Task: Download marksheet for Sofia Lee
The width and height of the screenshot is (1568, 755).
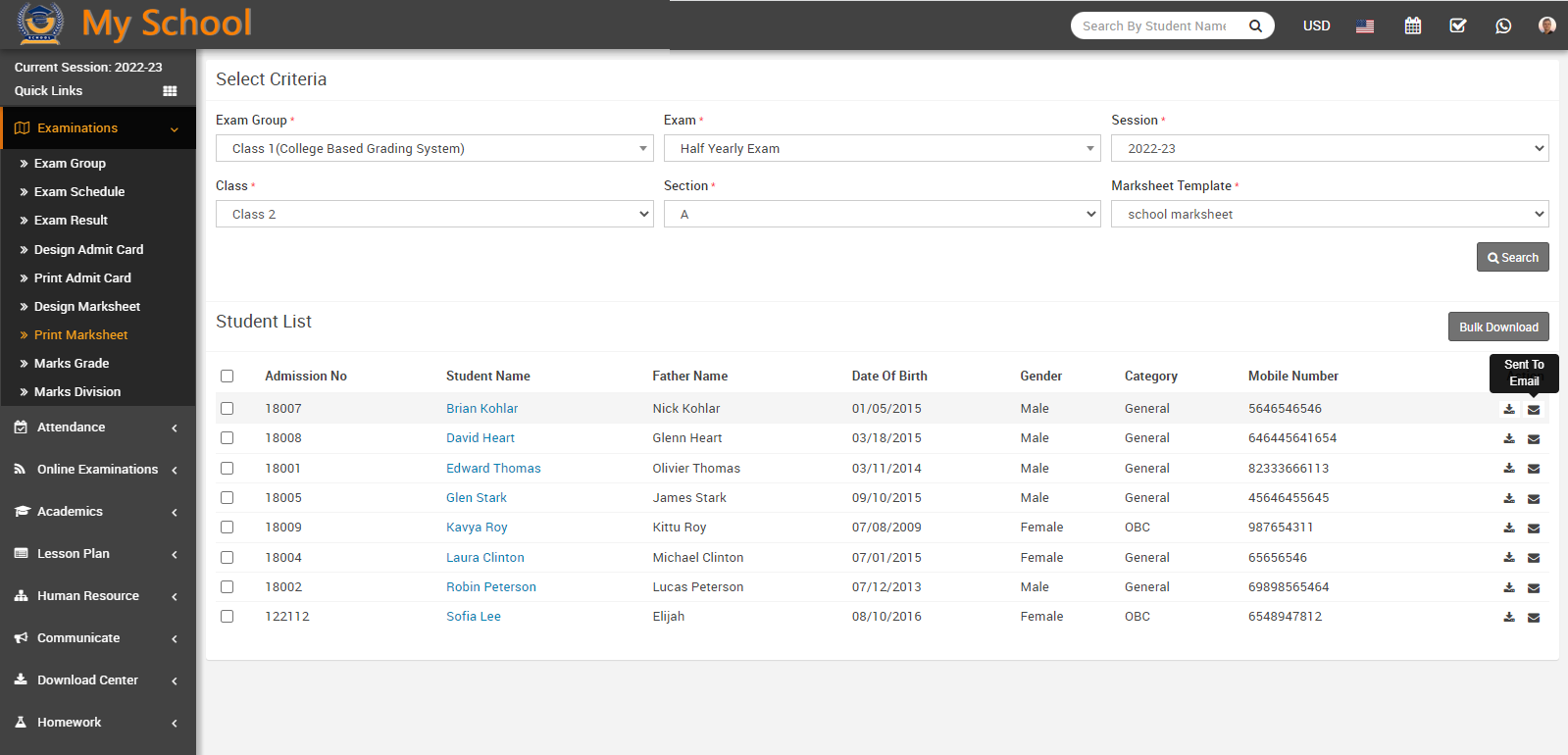Action: [1509, 617]
